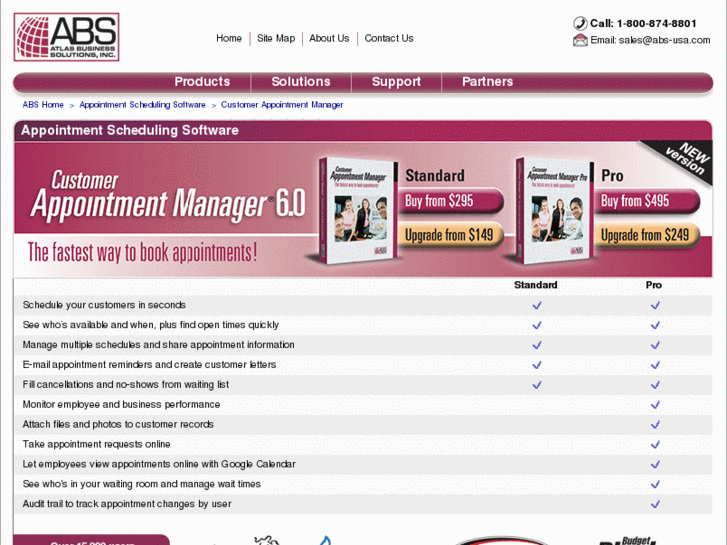The width and height of the screenshot is (727, 545).
Task: Click Pro checkmark for Google Calendar row
Action: tap(655, 464)
